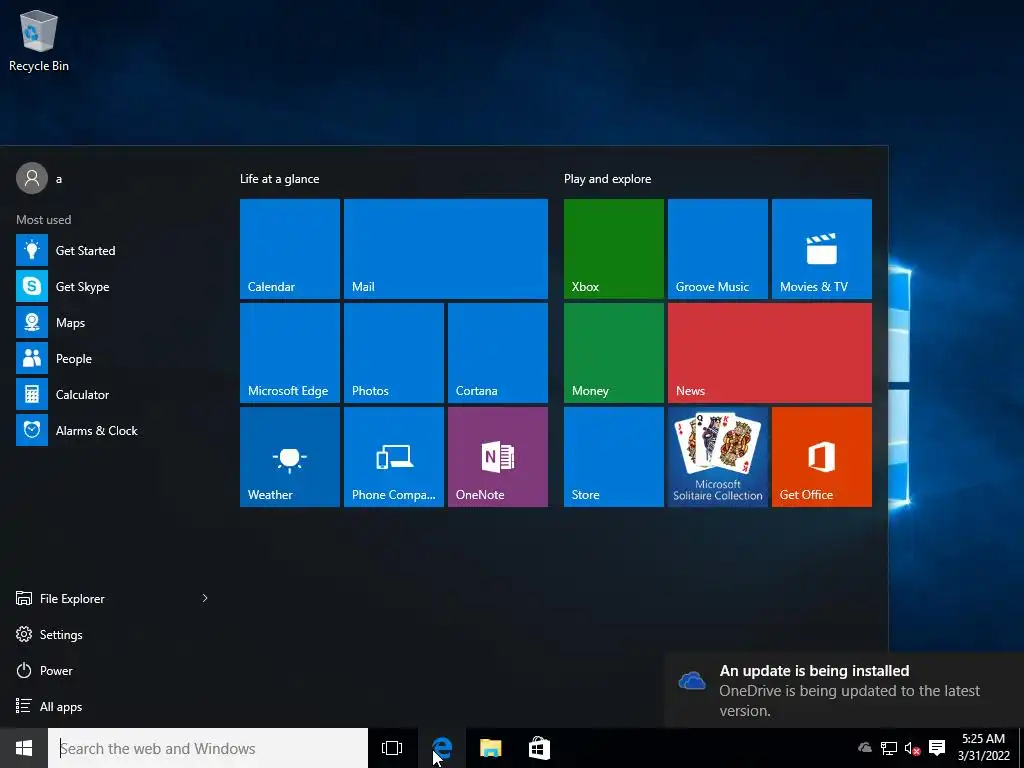Viewport: 1024px width, 768px height.
Task: Click the OneDrive update notification
Action: pos(844,690)
